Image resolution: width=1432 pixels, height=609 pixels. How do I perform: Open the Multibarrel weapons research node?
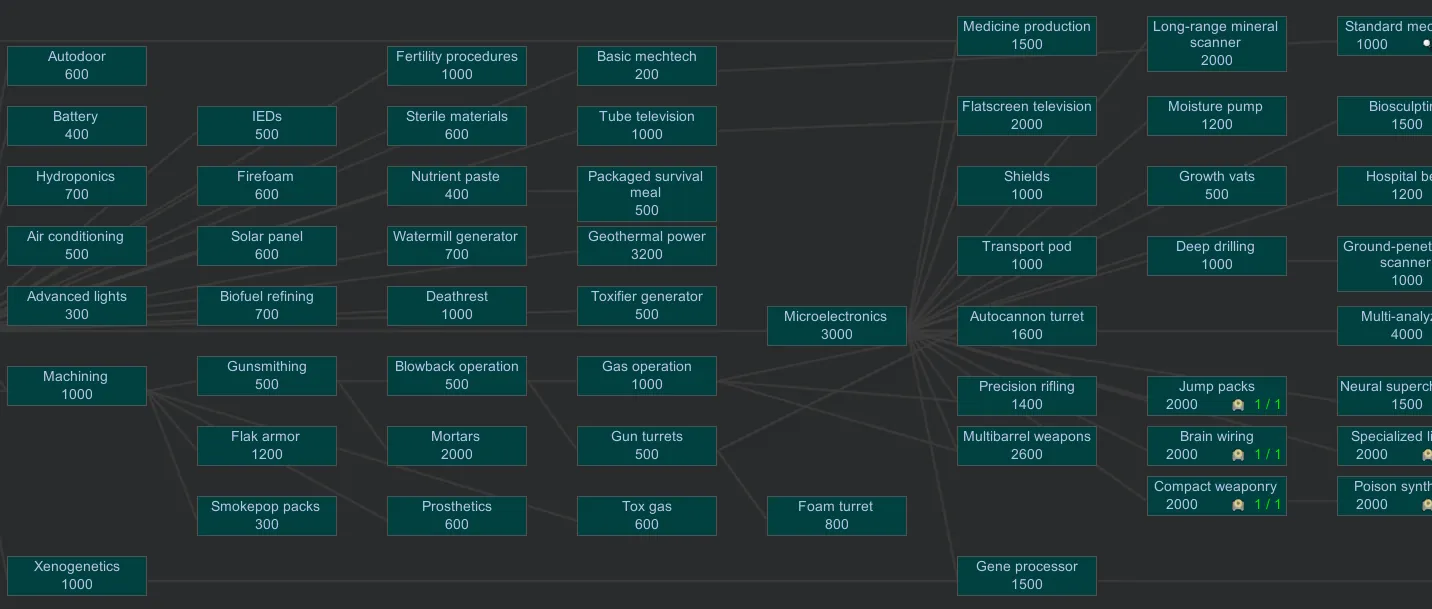1026,446
